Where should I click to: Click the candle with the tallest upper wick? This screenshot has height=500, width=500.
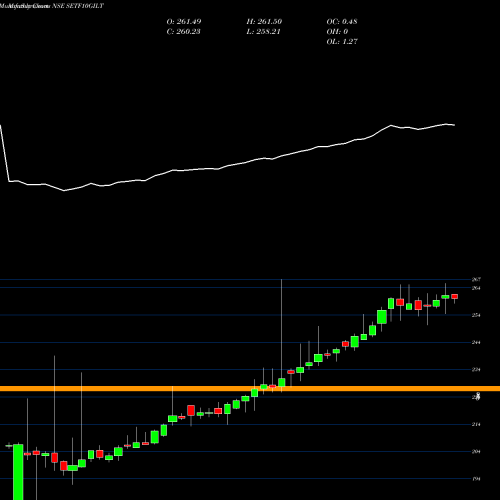tap(282, 382)
